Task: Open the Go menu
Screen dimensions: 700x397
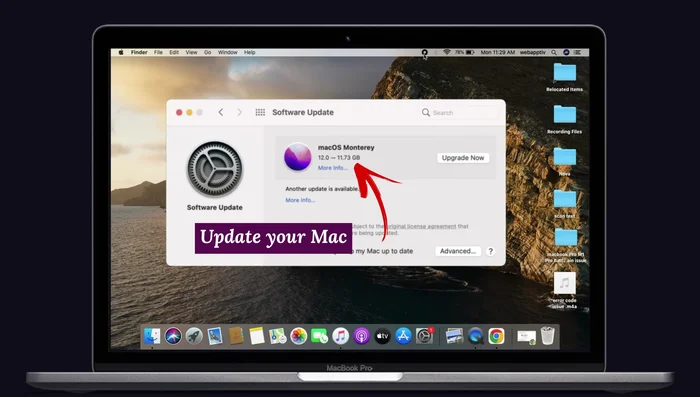Action: [208, 52]
